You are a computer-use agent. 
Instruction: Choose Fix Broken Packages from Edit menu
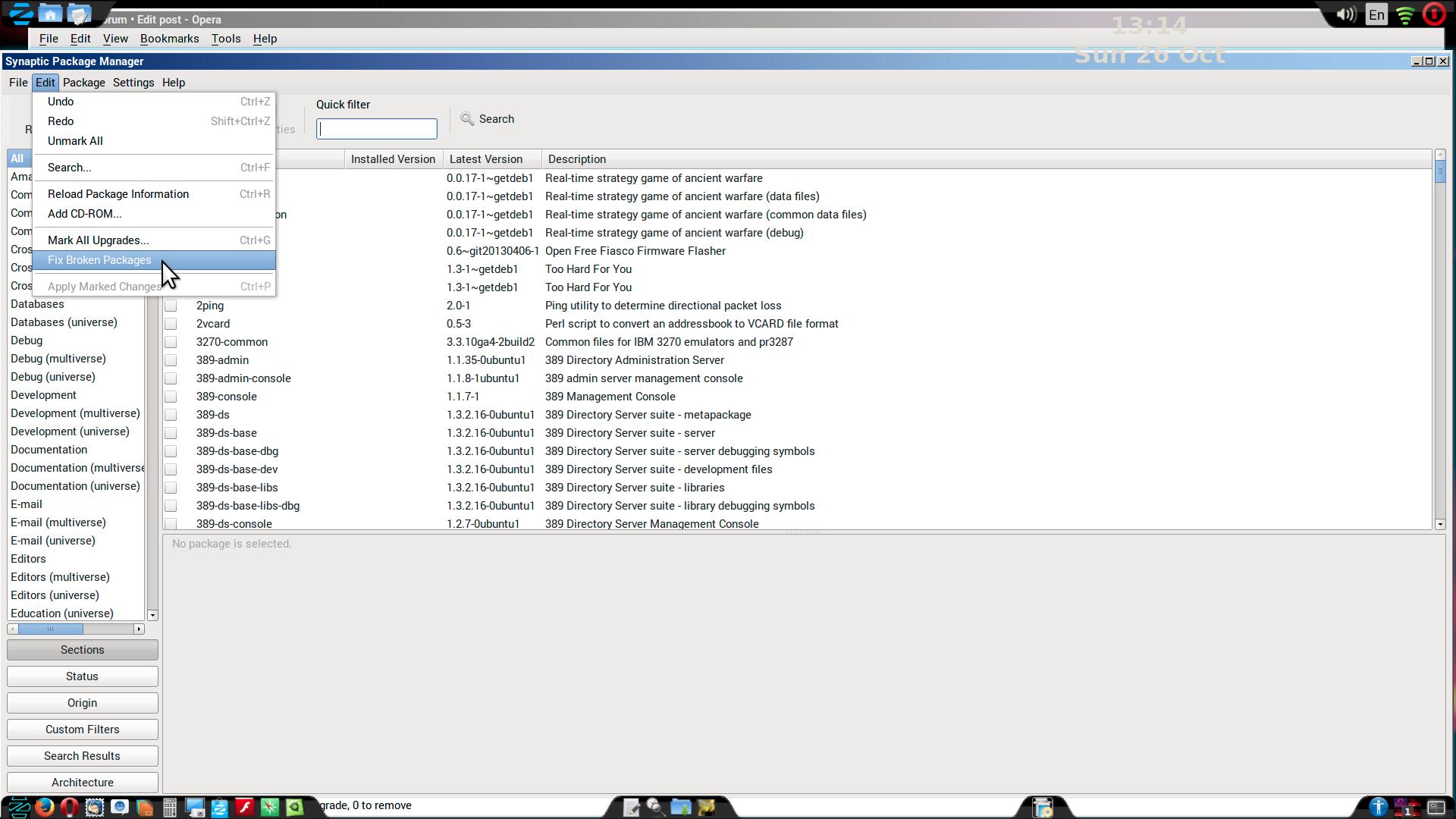coord(99,260)
